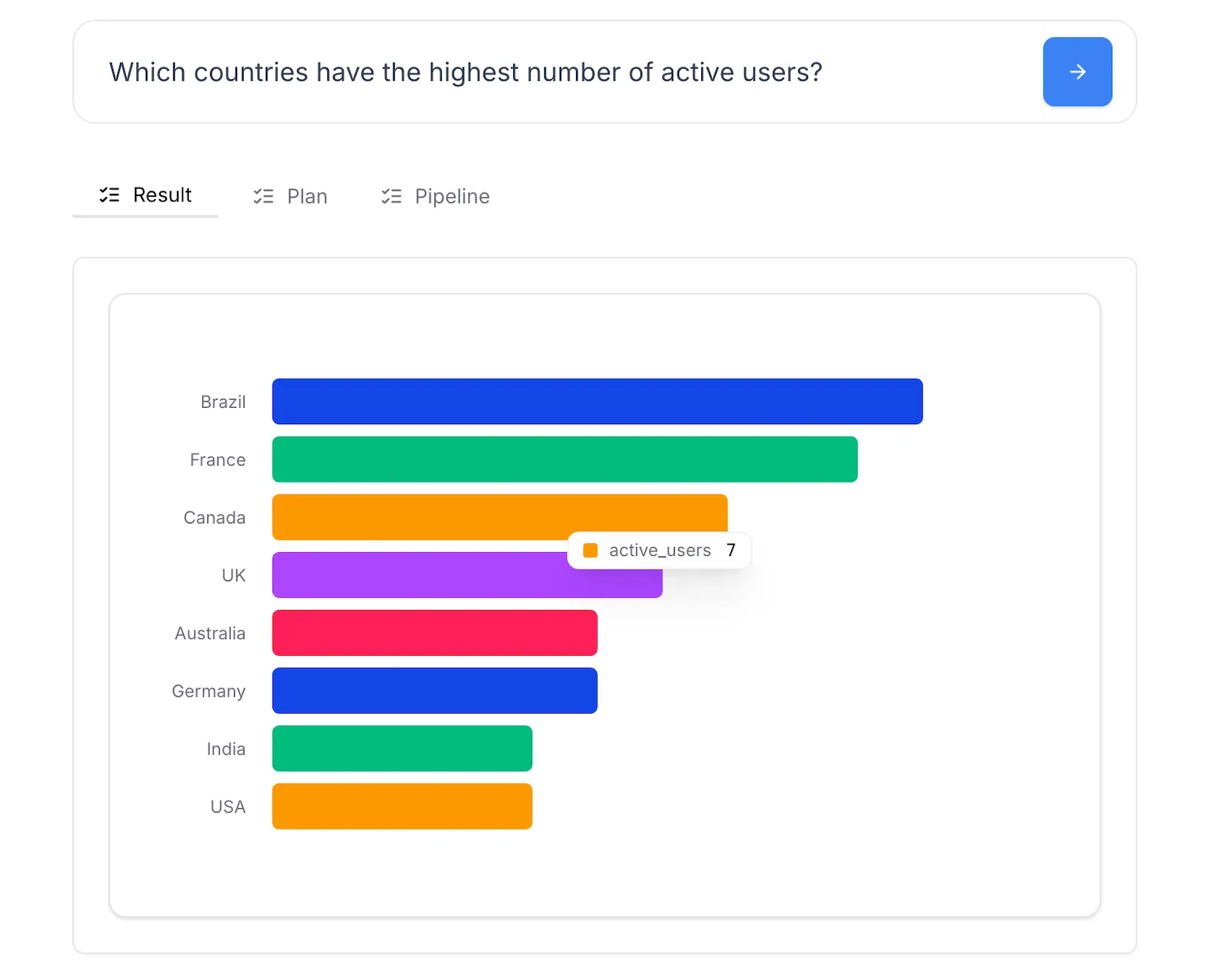This screenshot has height=980, width=1207.
Task: Select the Result tab
Action: [161, 195]
